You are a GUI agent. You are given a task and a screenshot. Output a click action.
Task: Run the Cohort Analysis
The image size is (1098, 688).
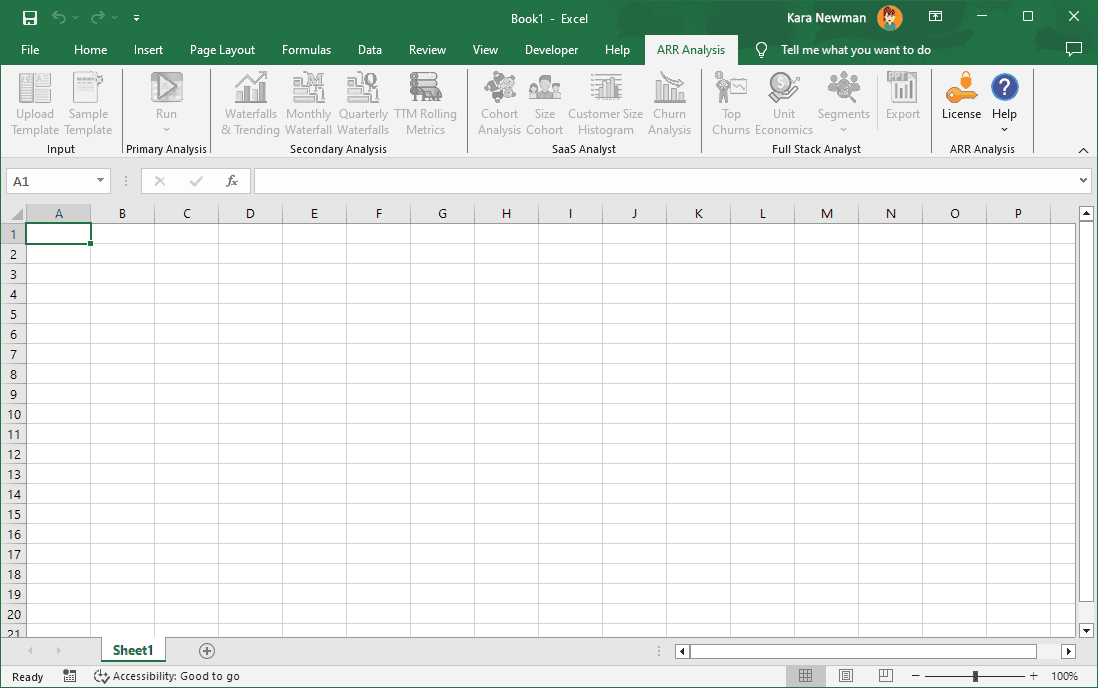pyautogui.click(x=499, y=103)
